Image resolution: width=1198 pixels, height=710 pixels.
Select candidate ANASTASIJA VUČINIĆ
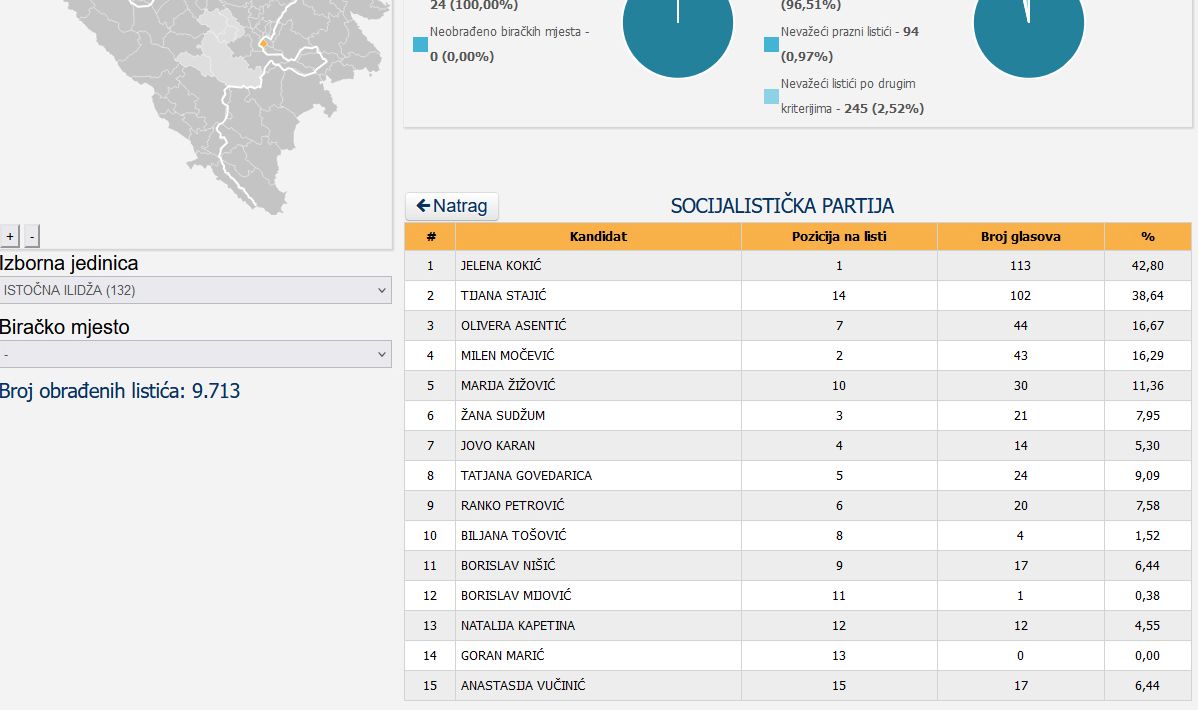tap(523, 686)
